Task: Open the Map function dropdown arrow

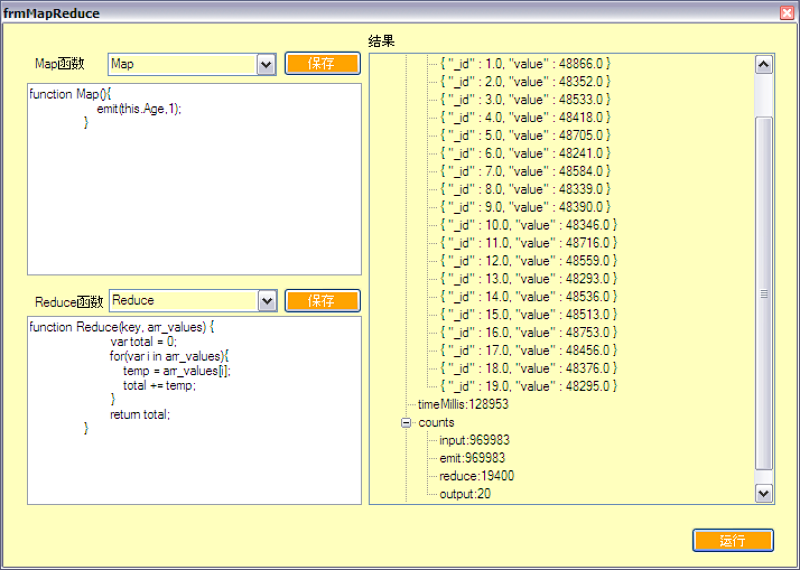Action: point(266,65)
